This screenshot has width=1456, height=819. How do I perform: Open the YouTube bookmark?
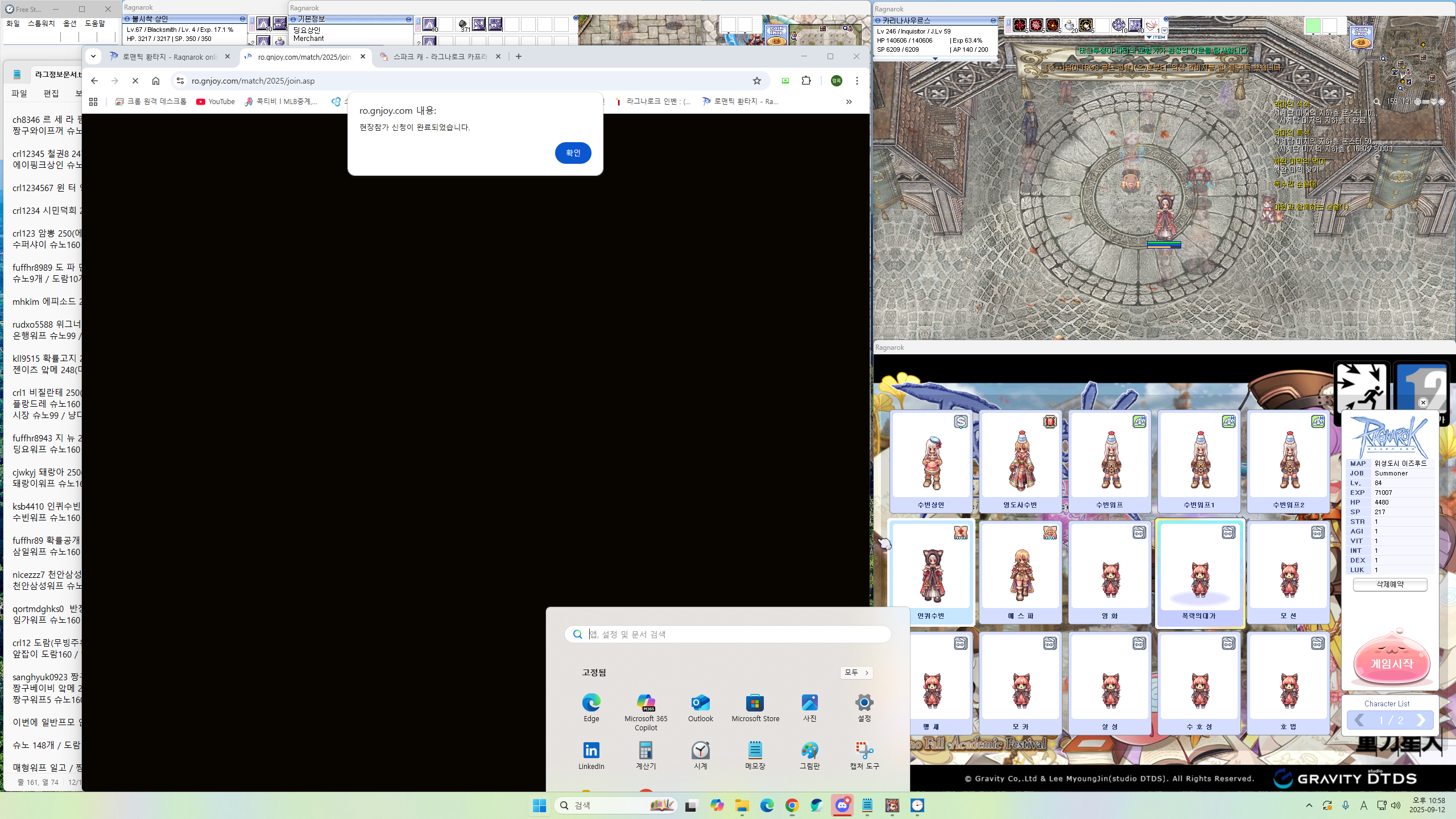pyautogui.click(x=215, y=101)
